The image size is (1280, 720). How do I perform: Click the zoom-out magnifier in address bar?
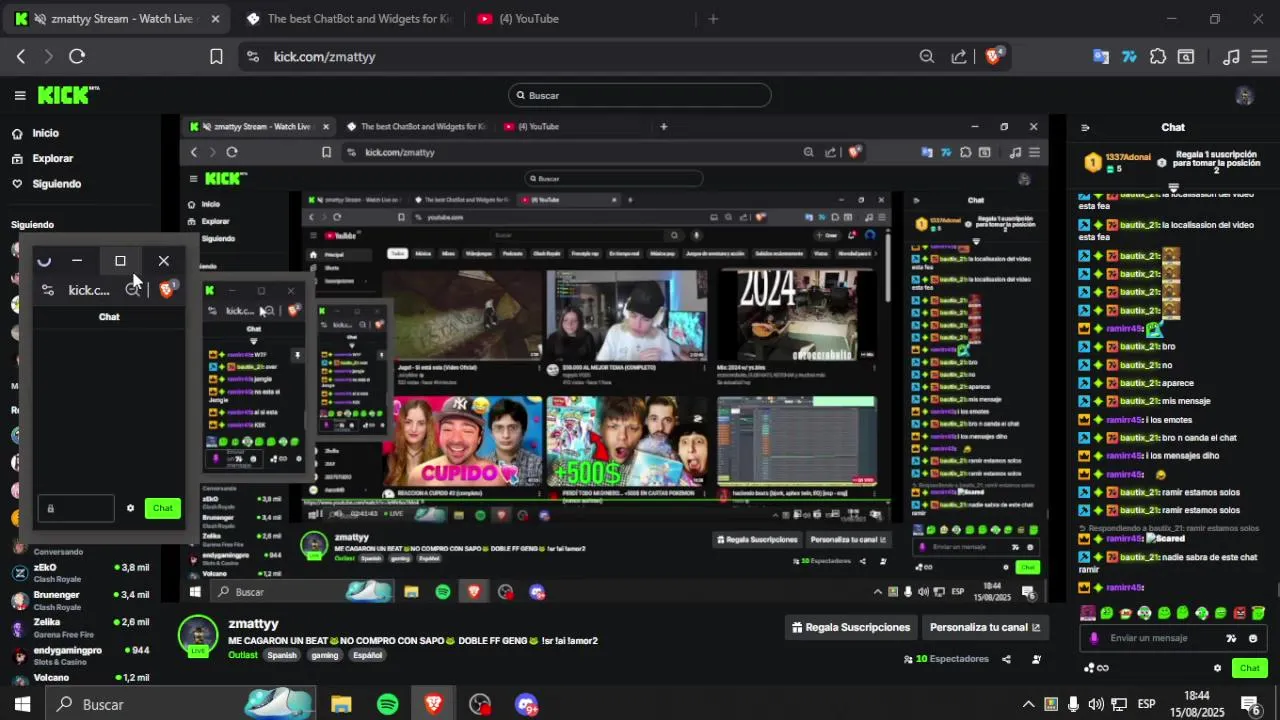(x=927, y=57)
